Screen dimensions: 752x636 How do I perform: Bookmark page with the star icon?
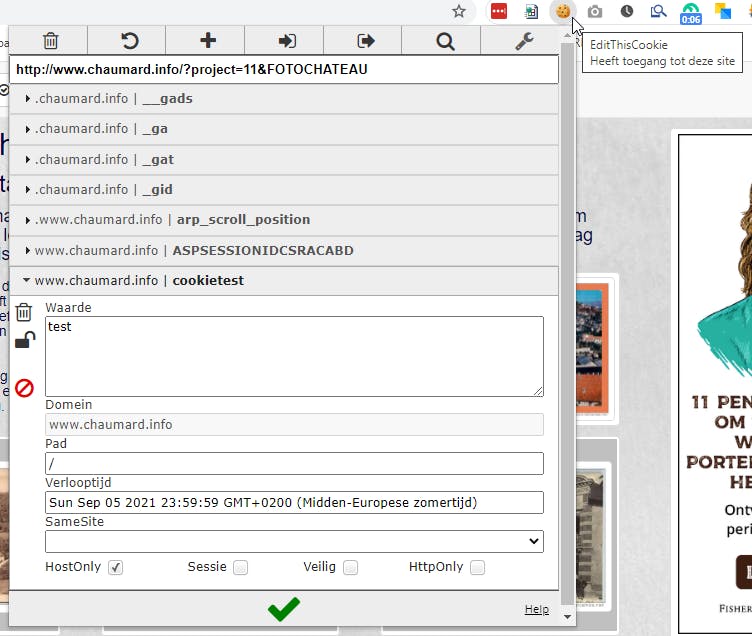(x=458, y=11)
